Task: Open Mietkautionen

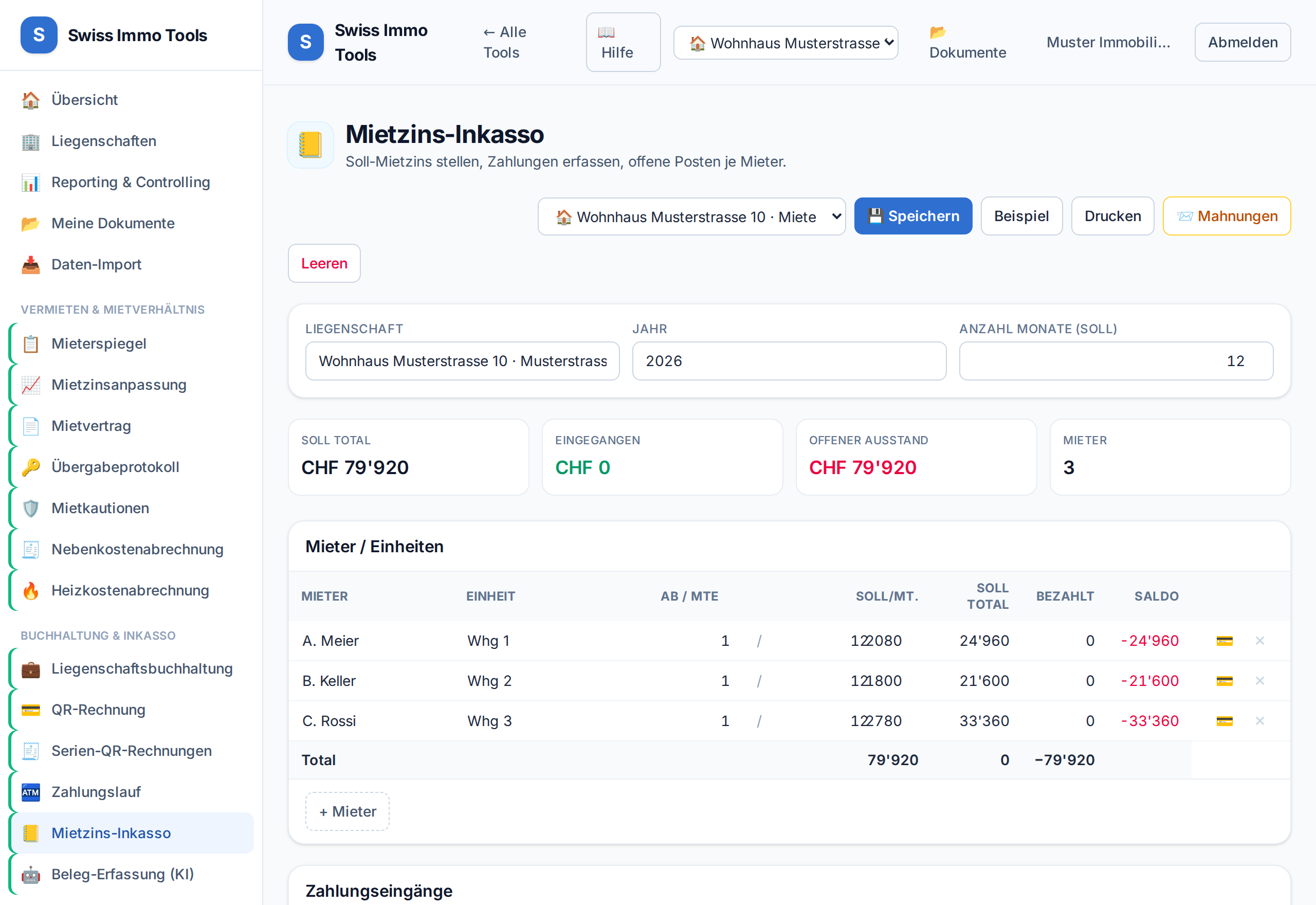Action: pos(131,508)
